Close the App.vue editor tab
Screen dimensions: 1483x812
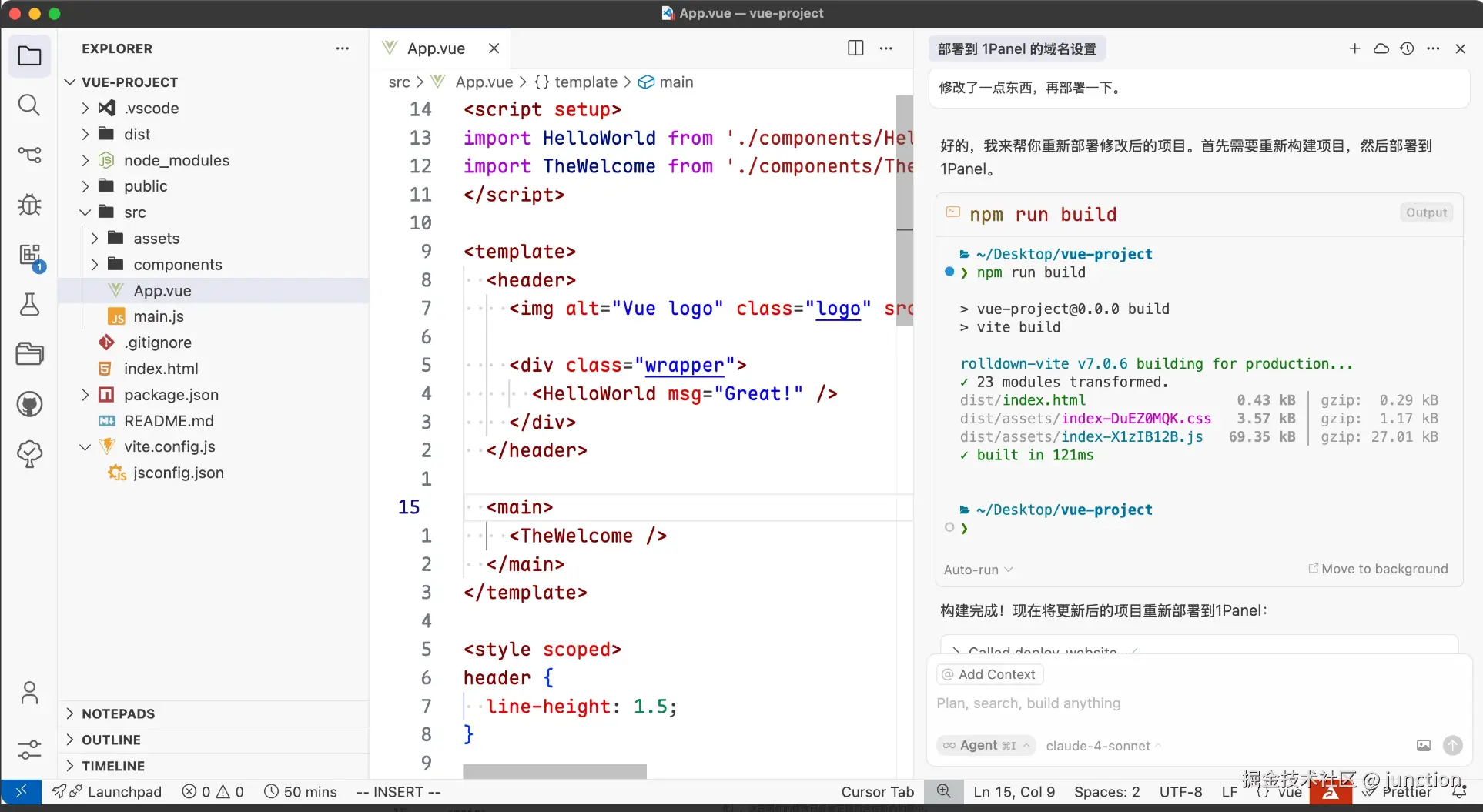[494, 48]
